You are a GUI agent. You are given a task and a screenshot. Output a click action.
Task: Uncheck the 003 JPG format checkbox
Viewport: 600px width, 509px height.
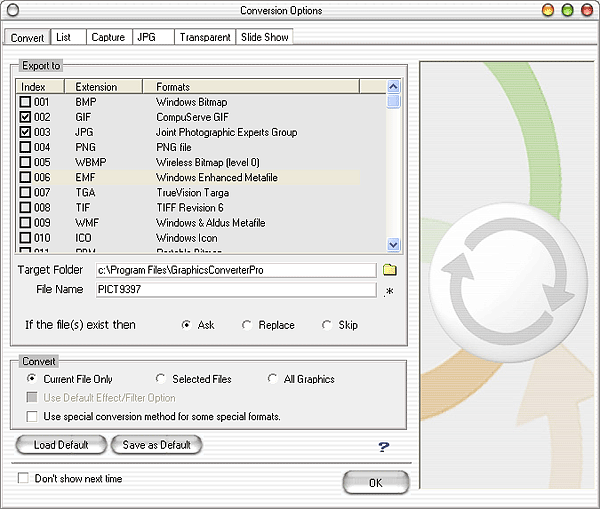point(25,132)
